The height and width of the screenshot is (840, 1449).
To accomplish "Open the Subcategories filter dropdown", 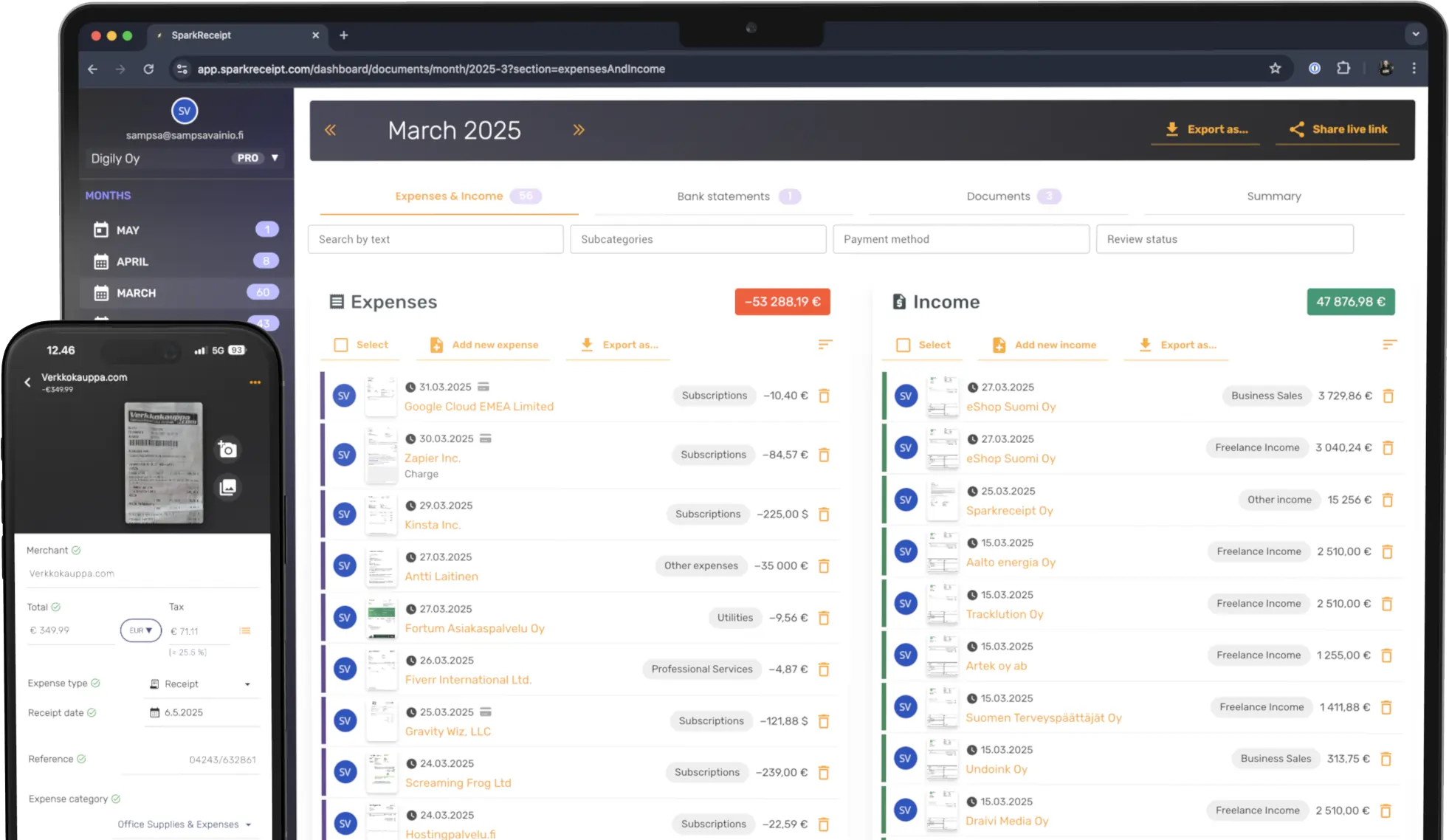I will coord(698,239).
